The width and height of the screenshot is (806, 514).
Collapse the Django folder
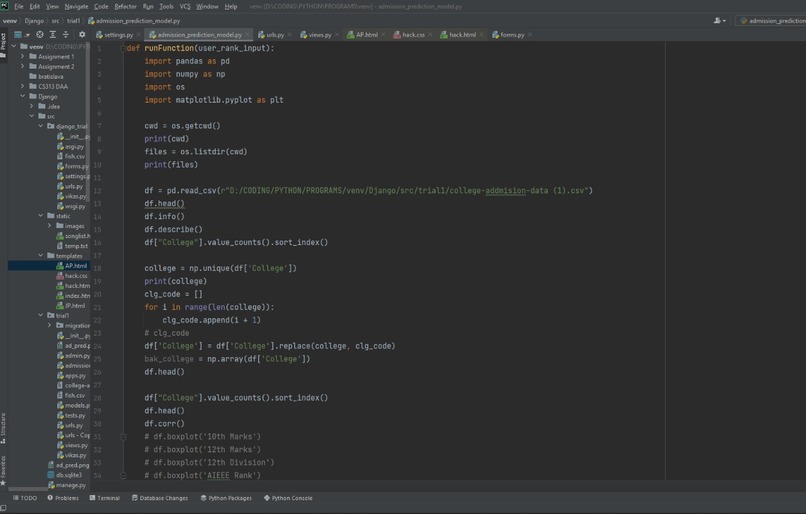(22, 96)
